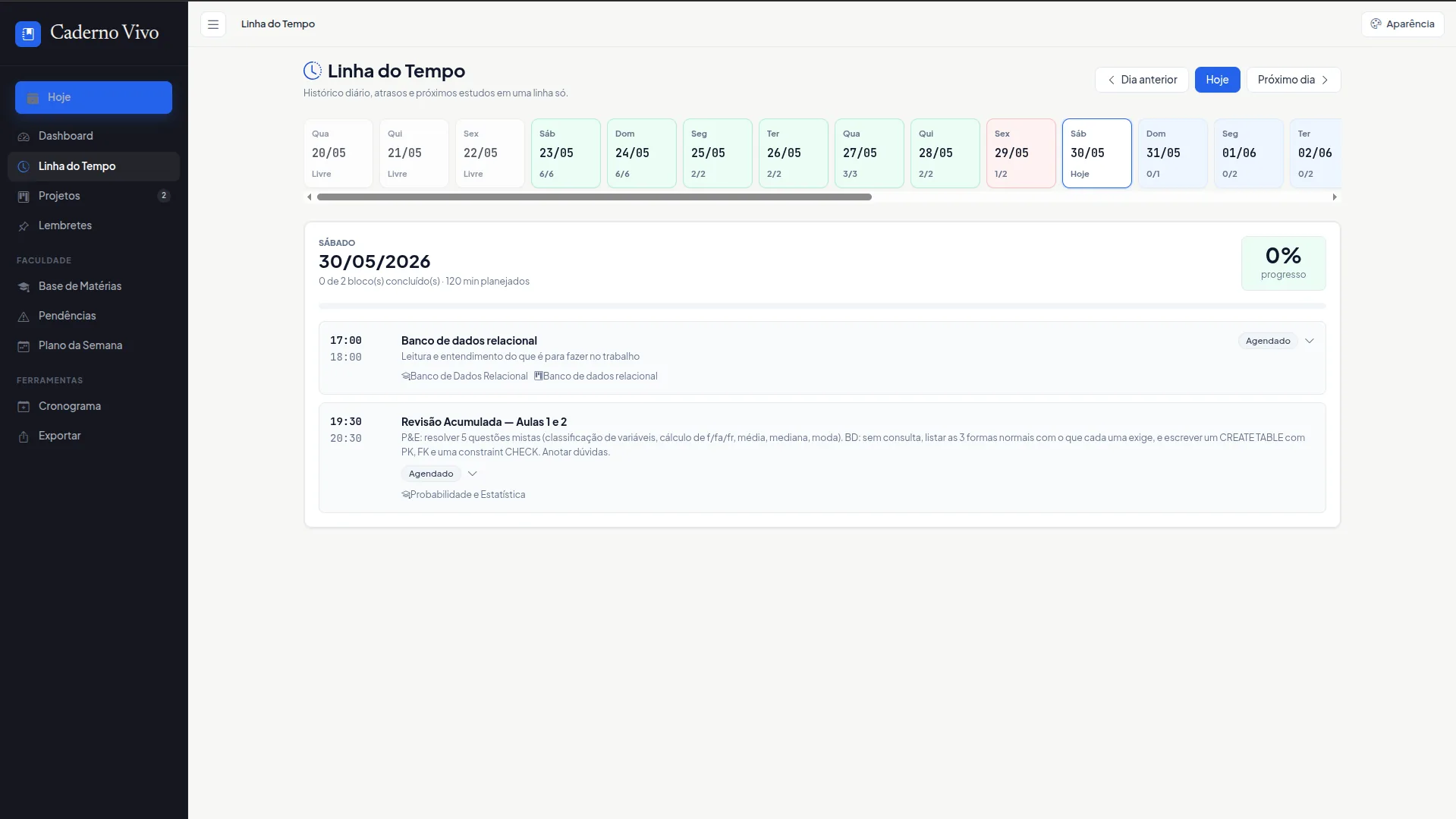Open Cronograma tool
The width and height of the screenshot is (1456, 819).
pos(93,406)
